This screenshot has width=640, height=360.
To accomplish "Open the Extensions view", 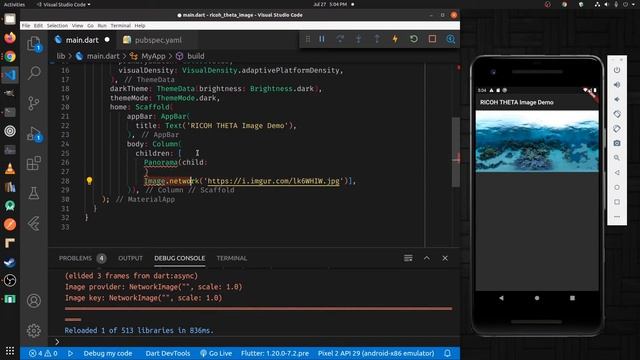I will click(x=34, y=163).
